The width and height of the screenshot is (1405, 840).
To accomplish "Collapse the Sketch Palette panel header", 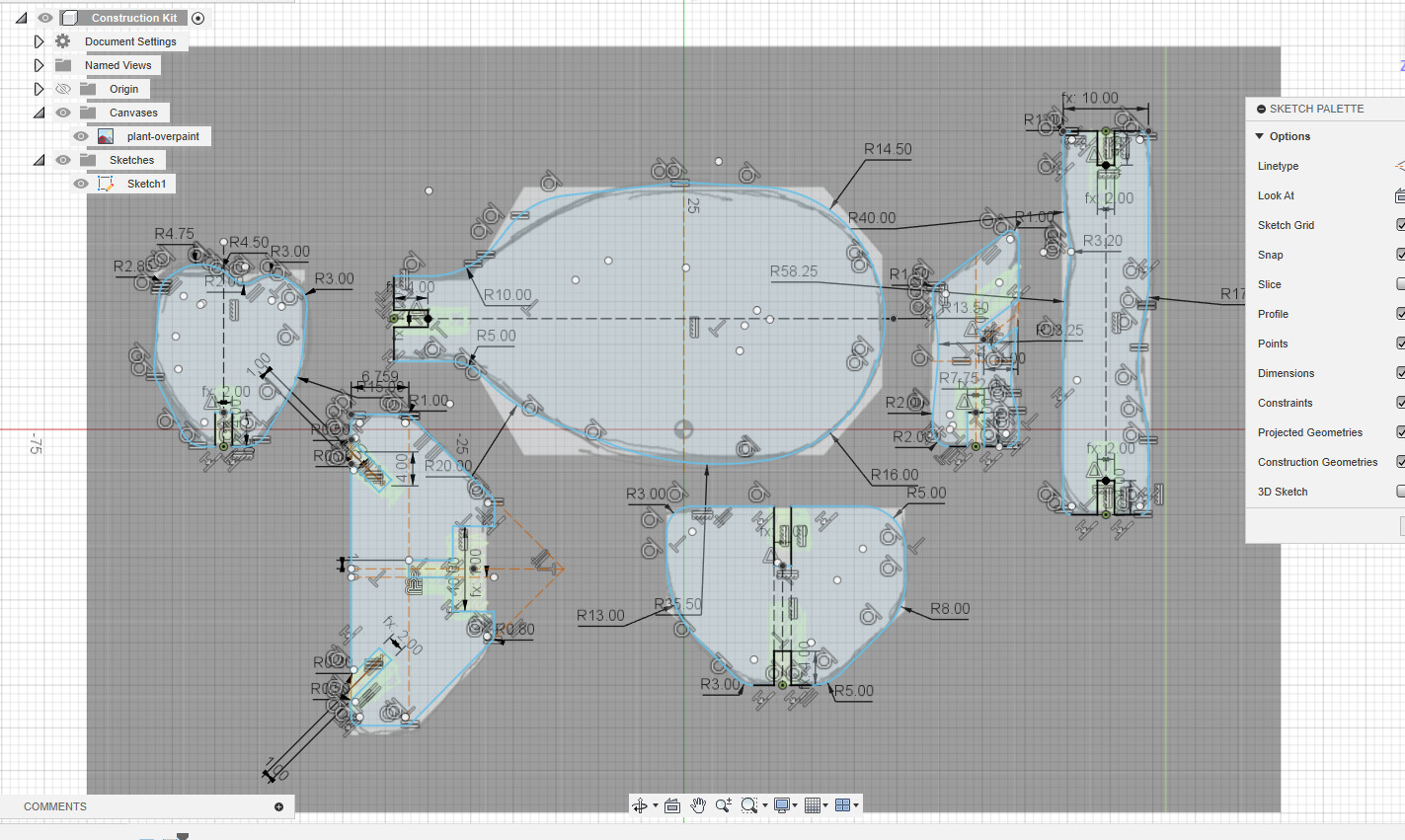I will [x=1262, y=109].
